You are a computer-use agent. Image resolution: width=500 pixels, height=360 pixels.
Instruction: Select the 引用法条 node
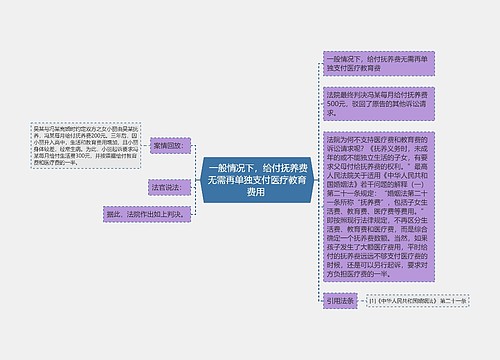[x=340, y=301]
